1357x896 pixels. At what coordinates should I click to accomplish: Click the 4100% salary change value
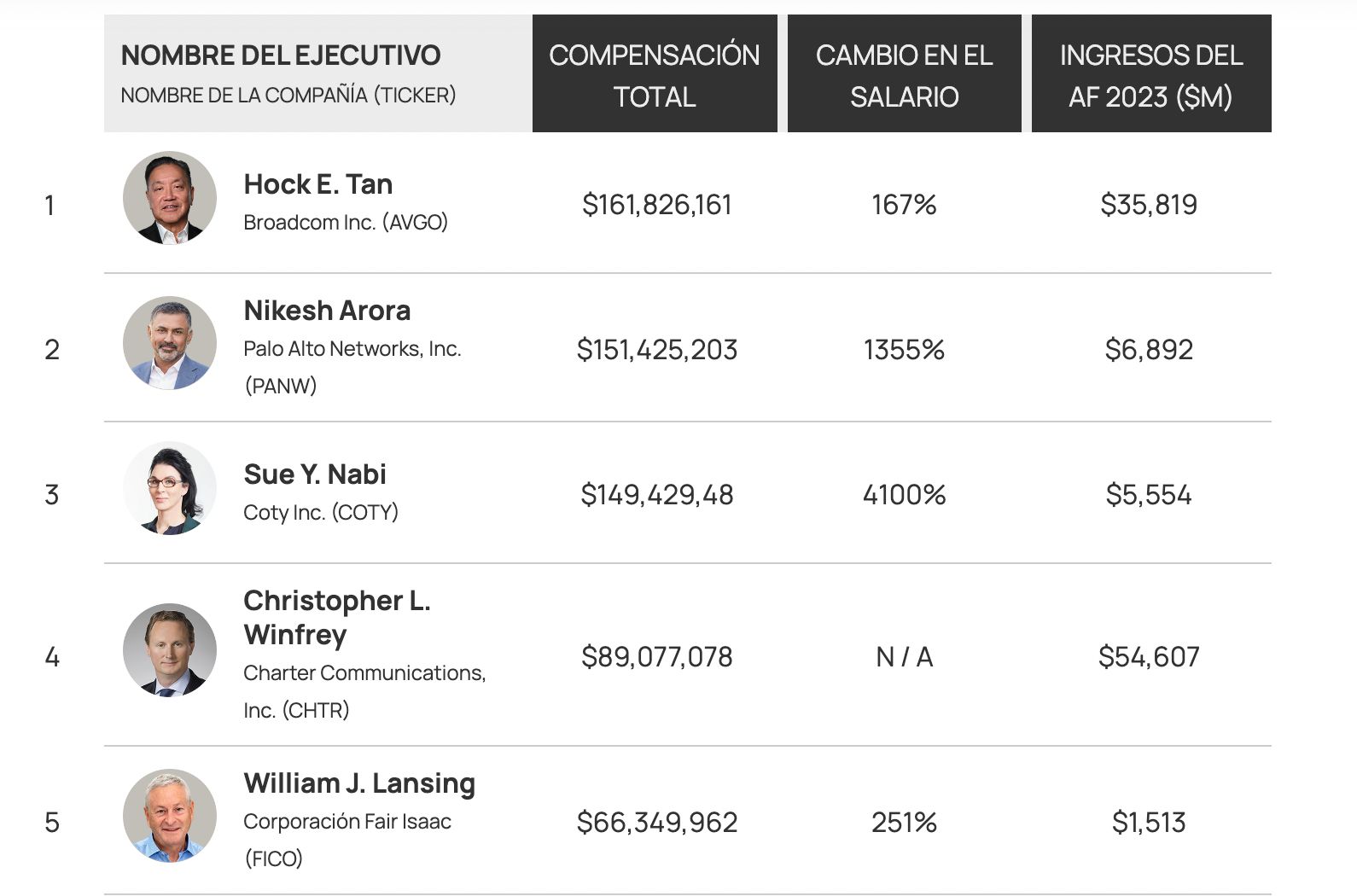pyautogui.click(x=904, y=495)
